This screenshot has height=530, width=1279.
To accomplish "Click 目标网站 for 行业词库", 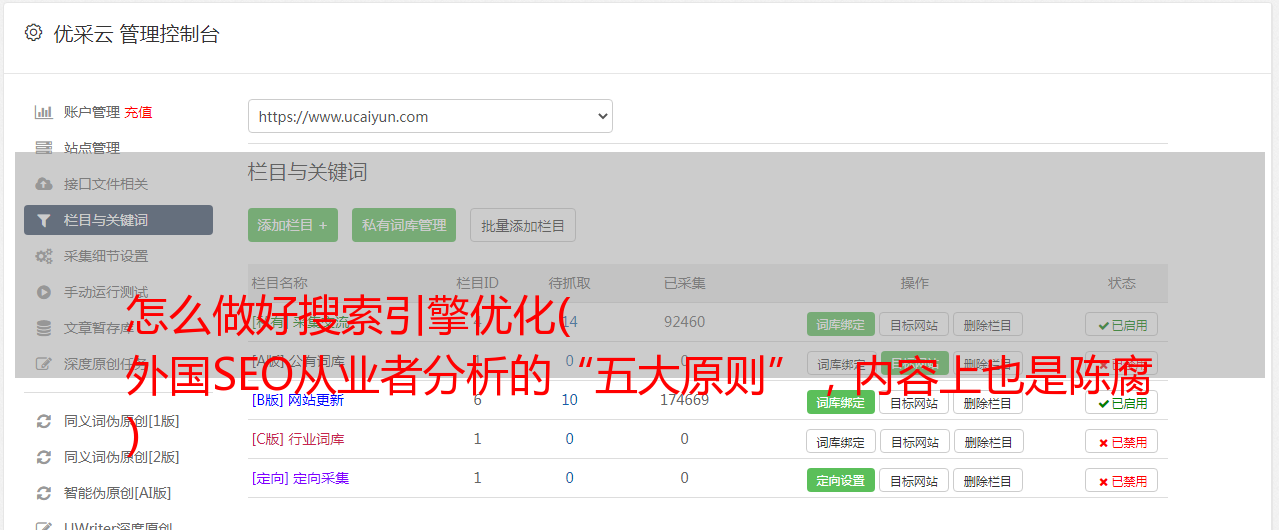I will tap(915, 441).
